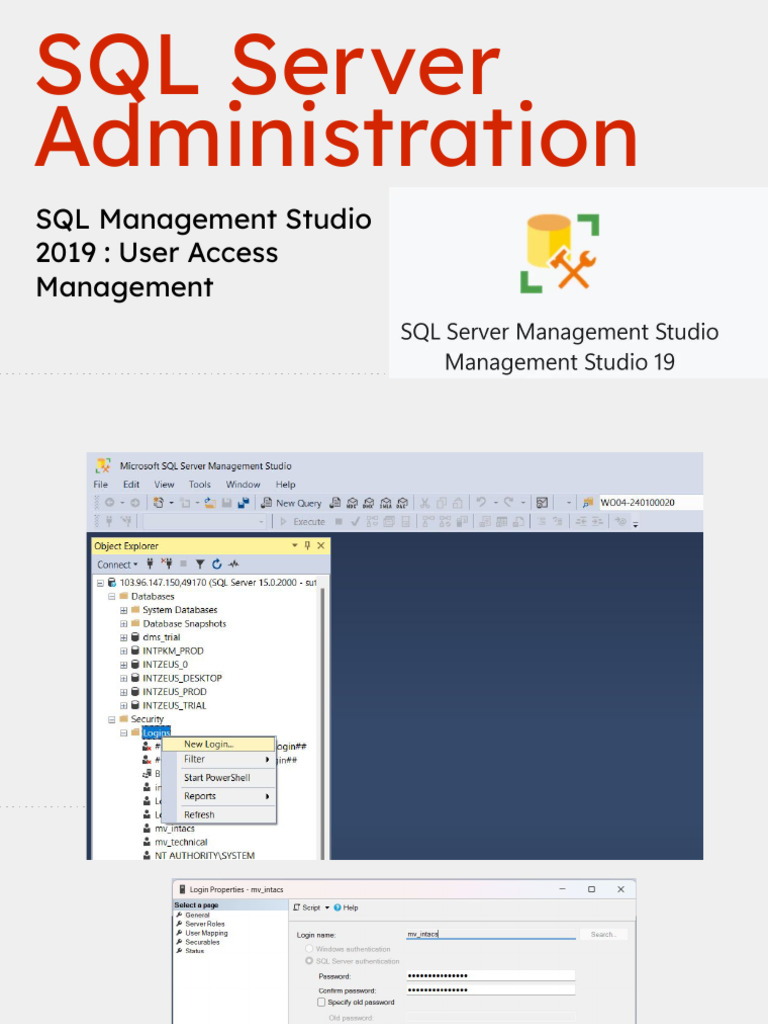Image resolution: width=768 pixels, height=1024 pixels.
Task: Open the Securables page
Action: tap(202, 942)
